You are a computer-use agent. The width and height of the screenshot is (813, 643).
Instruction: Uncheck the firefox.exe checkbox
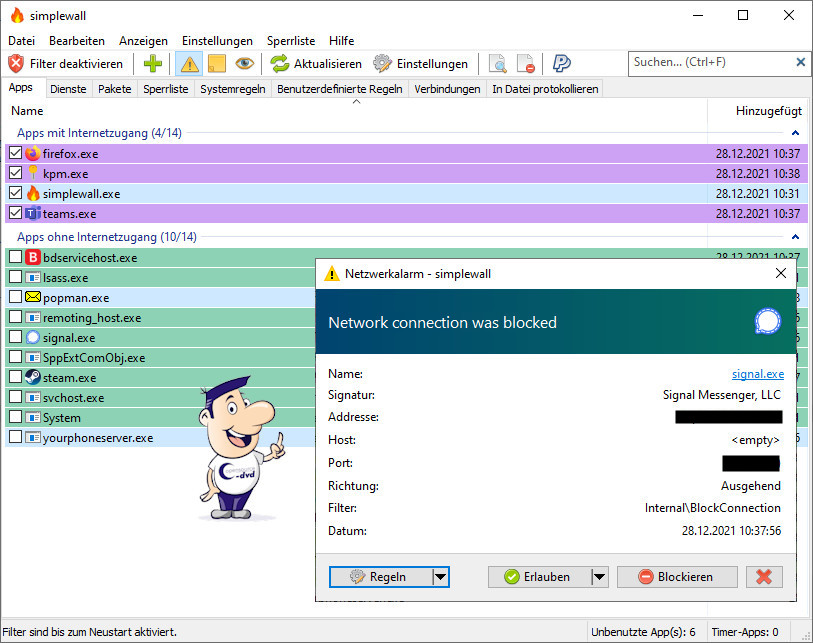click(15, 154)
